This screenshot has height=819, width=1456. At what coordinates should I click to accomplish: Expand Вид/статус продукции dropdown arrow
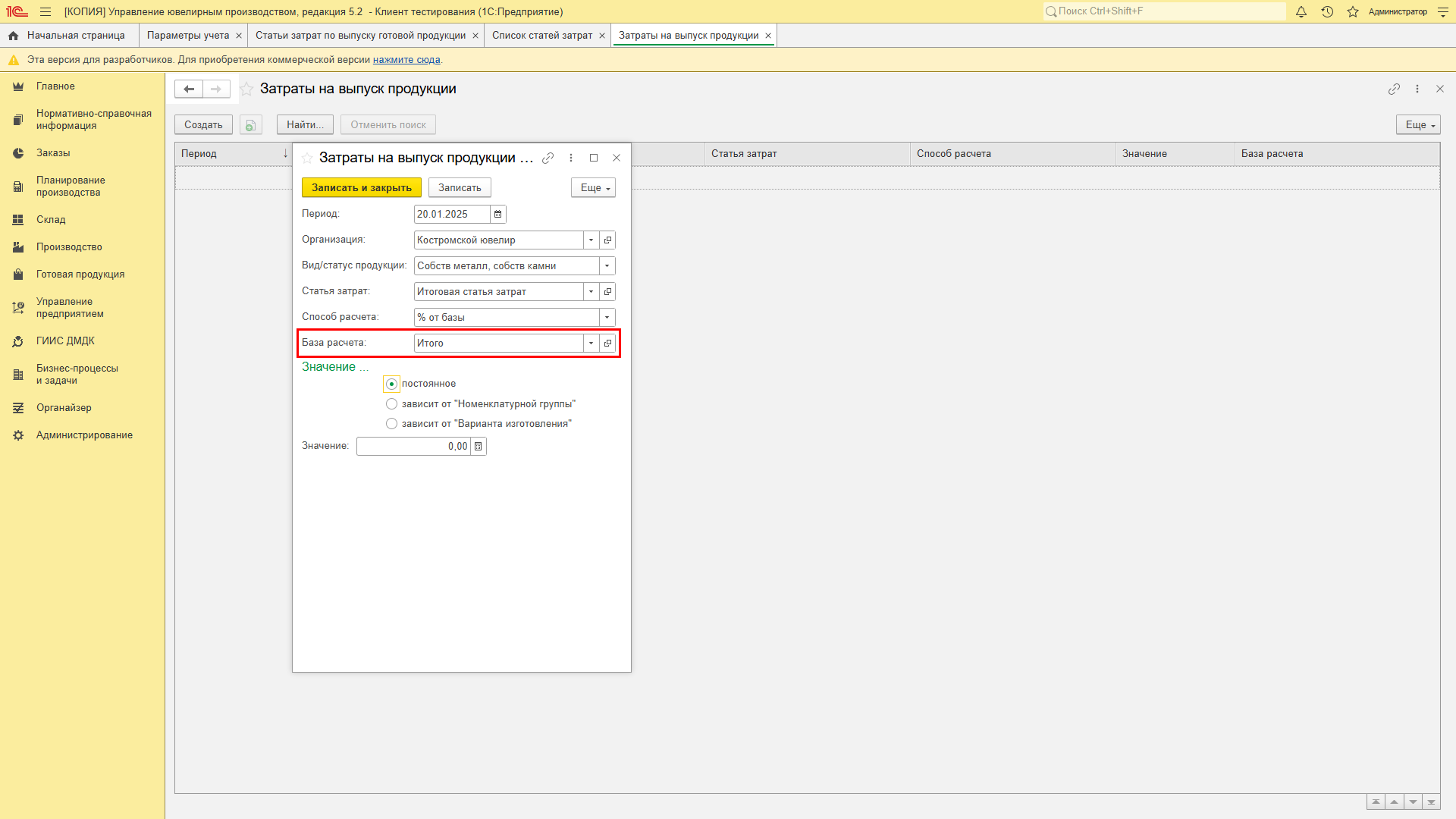(607, 266)
